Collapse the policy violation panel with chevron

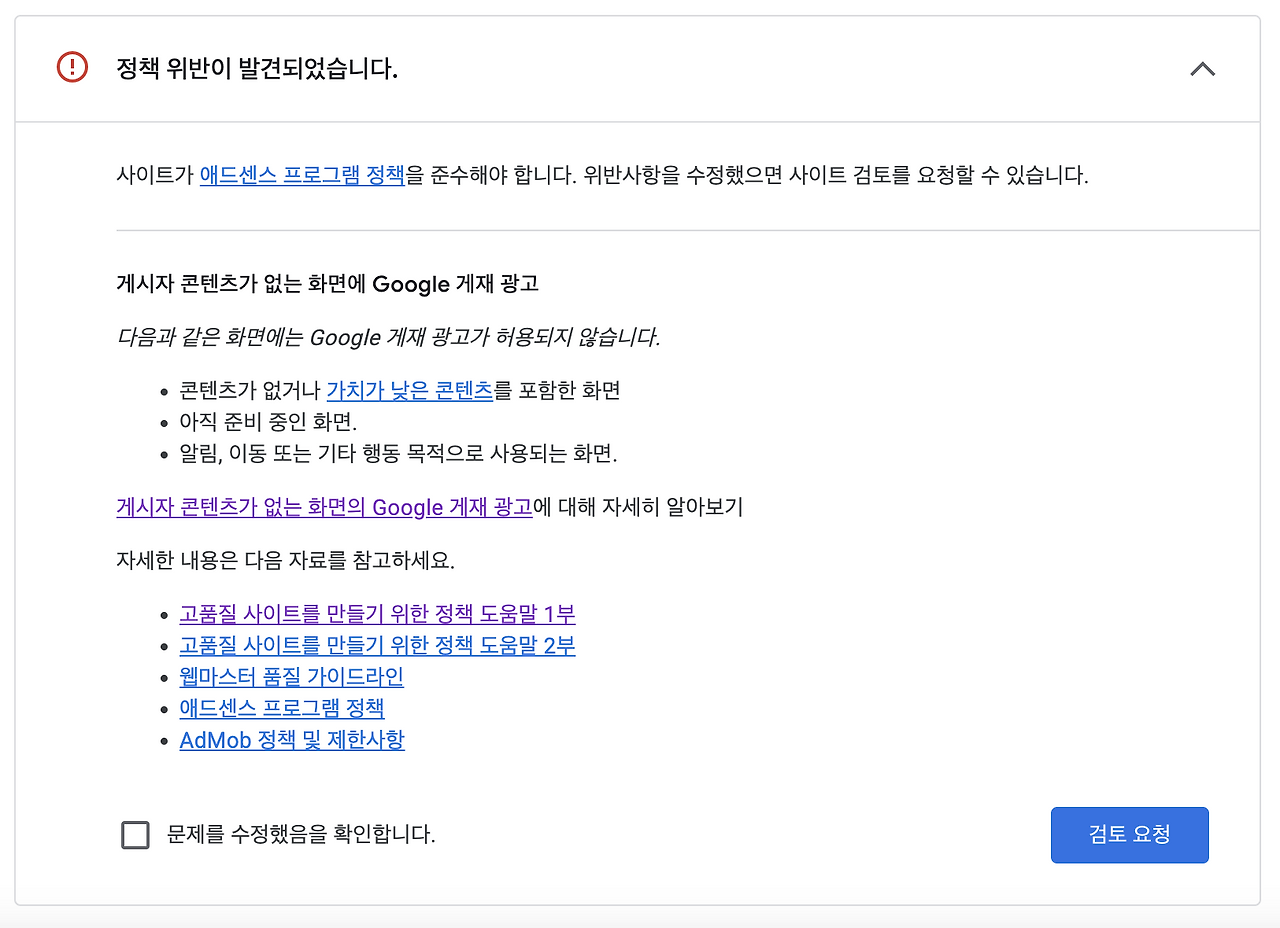click(x=1202, y=69)
